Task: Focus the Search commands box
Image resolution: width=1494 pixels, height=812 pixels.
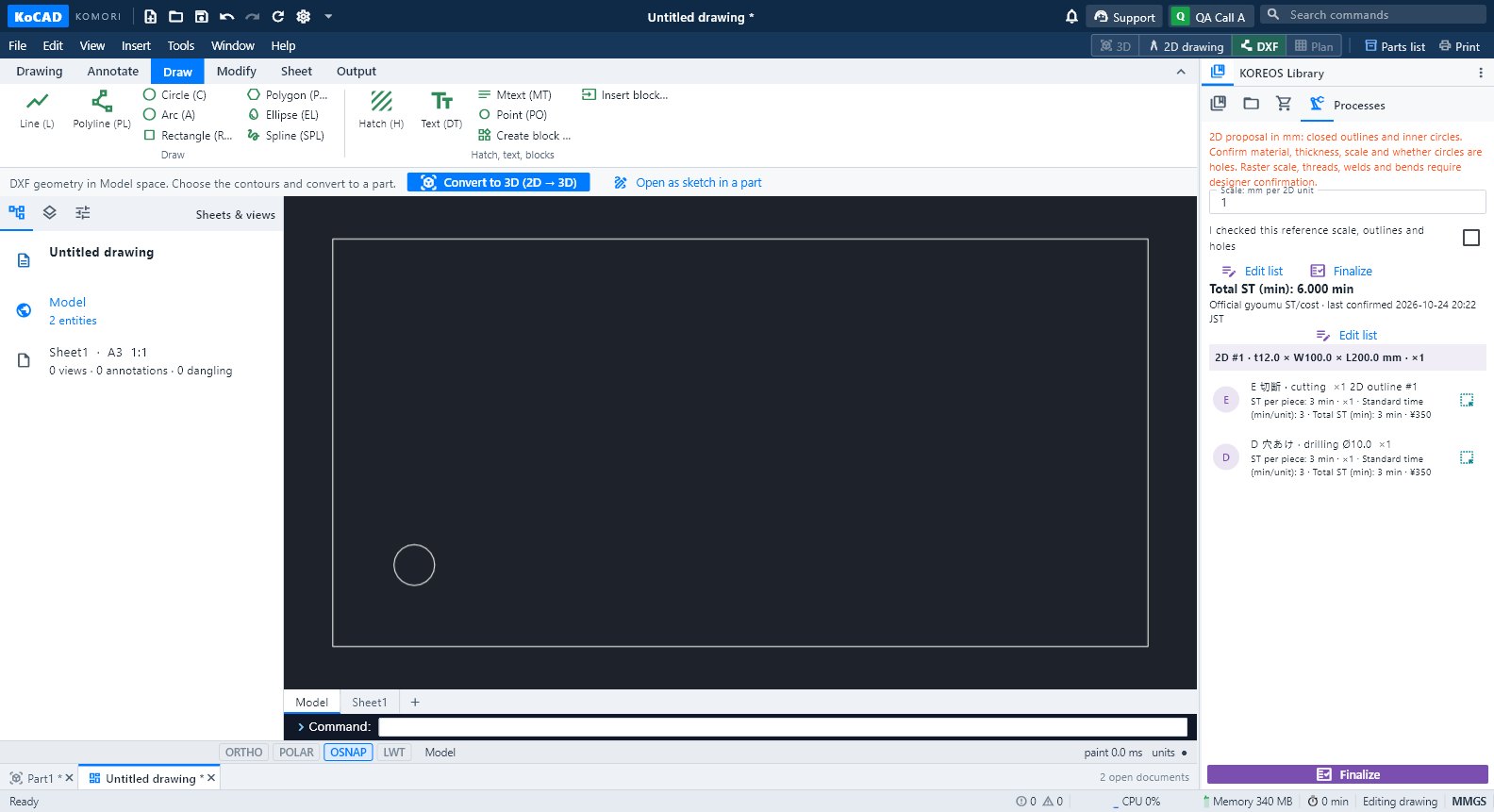Action: (1373, 14)
